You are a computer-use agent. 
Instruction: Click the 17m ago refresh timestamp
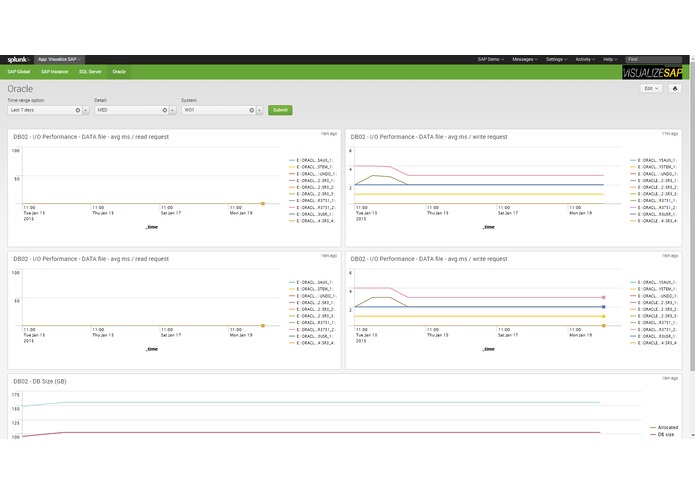click(x=670, y=134)
